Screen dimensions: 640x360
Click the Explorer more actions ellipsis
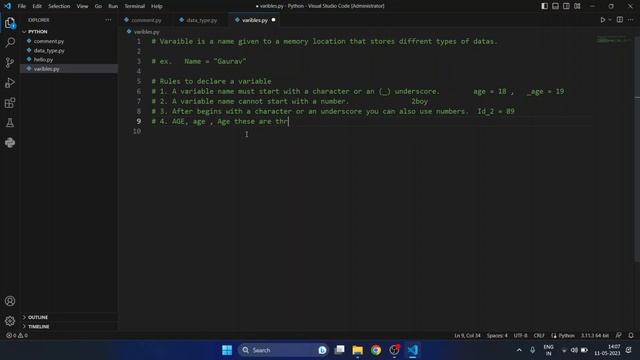coord(108,20)
